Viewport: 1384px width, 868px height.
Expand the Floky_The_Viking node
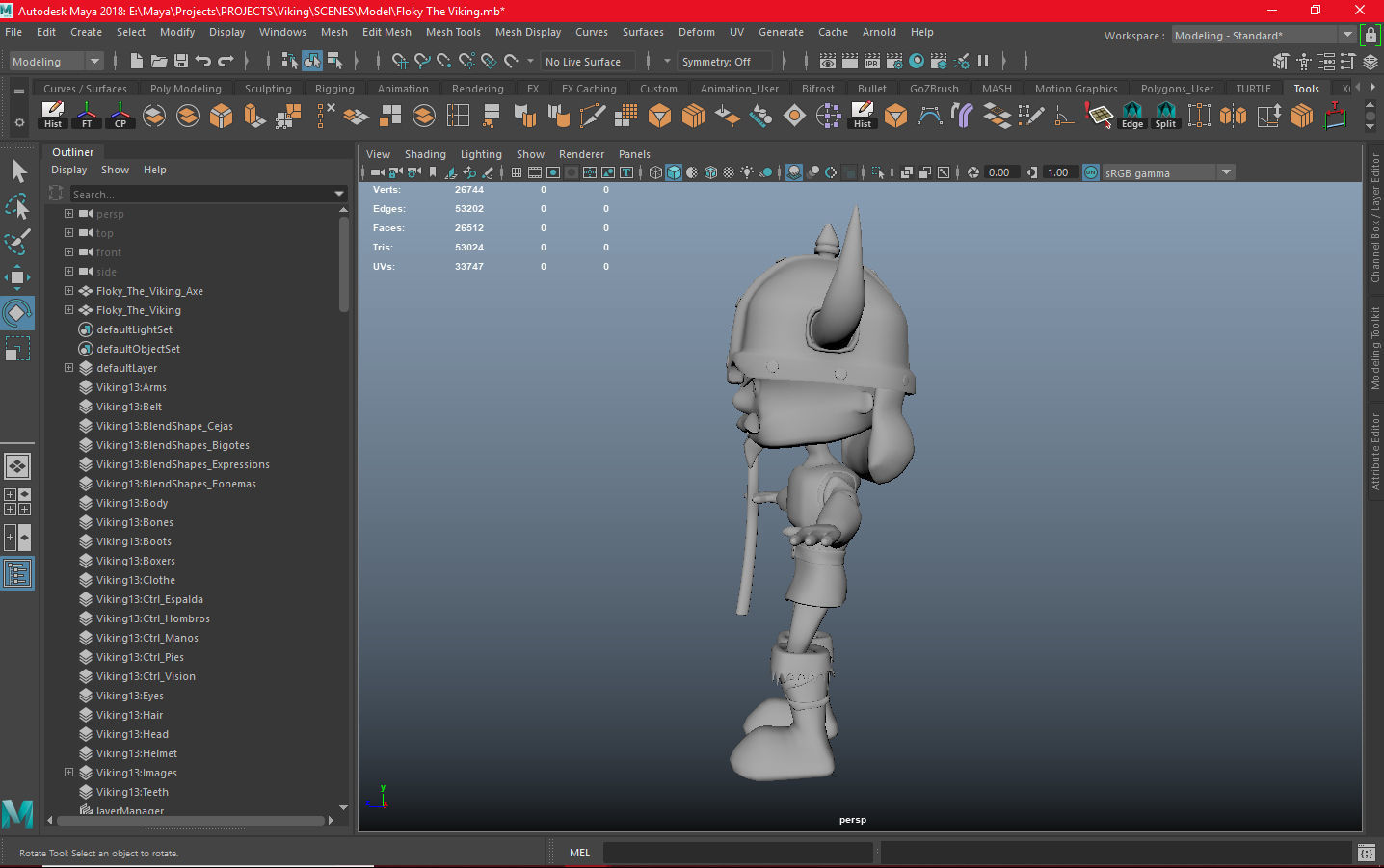click(68, 309)
